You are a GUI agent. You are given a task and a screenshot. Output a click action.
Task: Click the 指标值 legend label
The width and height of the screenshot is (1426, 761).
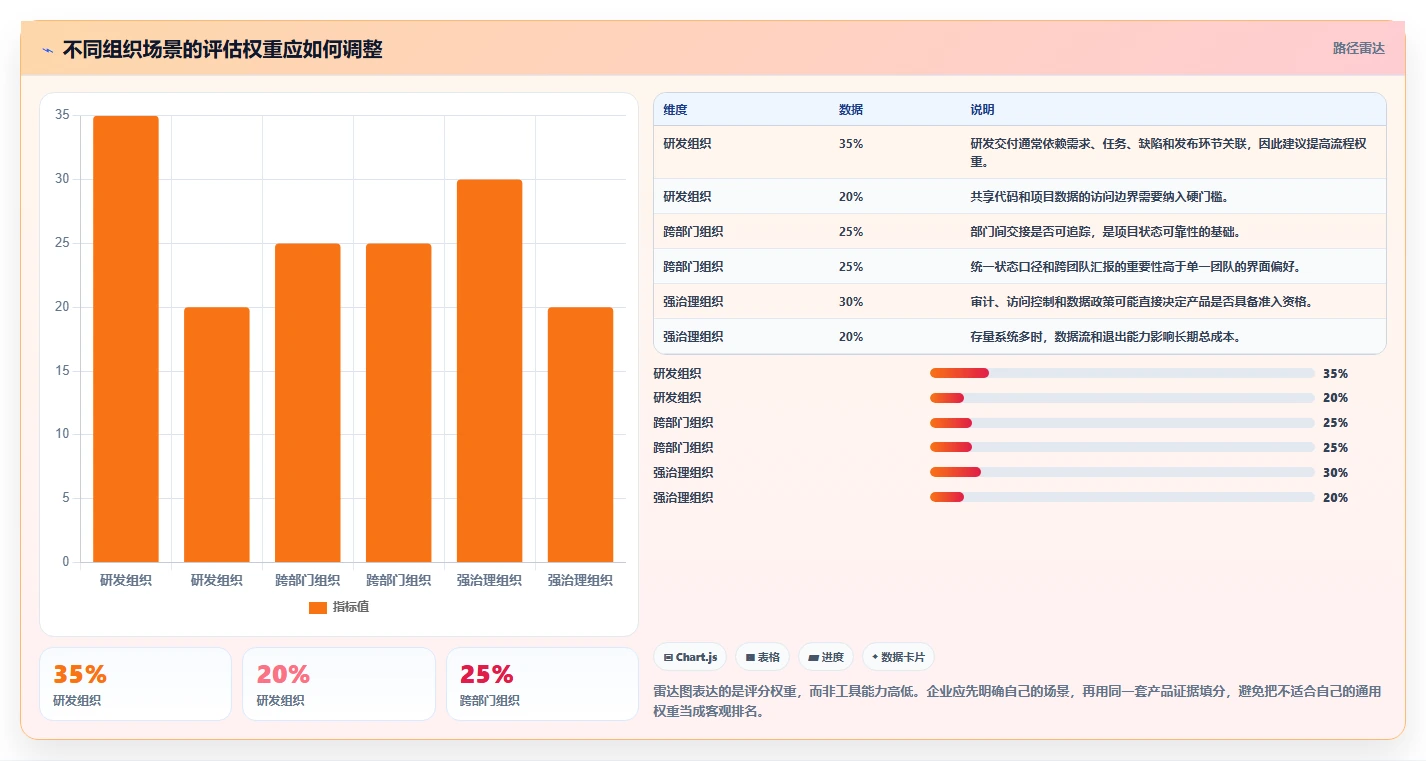point(351,608)
